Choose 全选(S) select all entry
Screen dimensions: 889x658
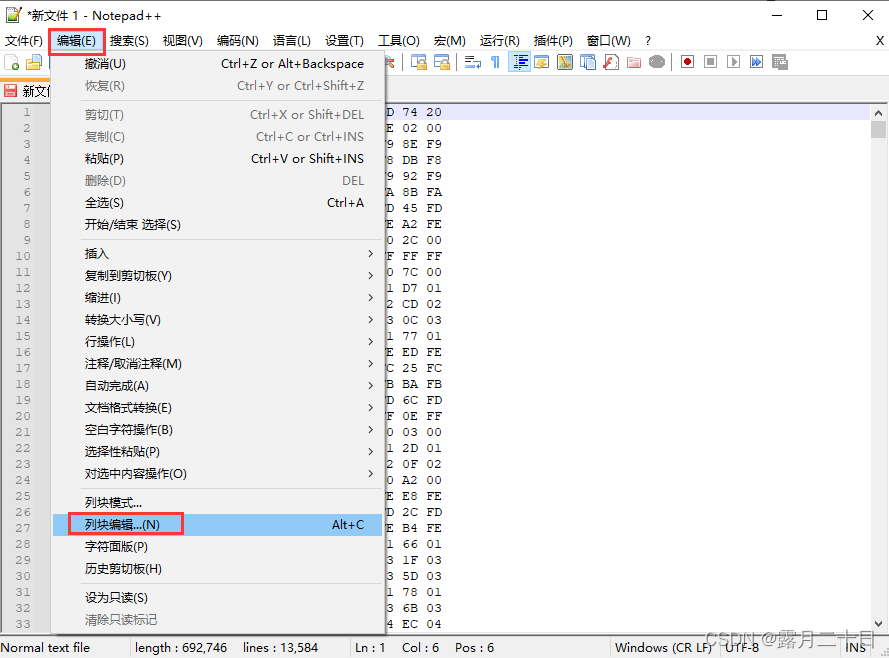point(218,203)
